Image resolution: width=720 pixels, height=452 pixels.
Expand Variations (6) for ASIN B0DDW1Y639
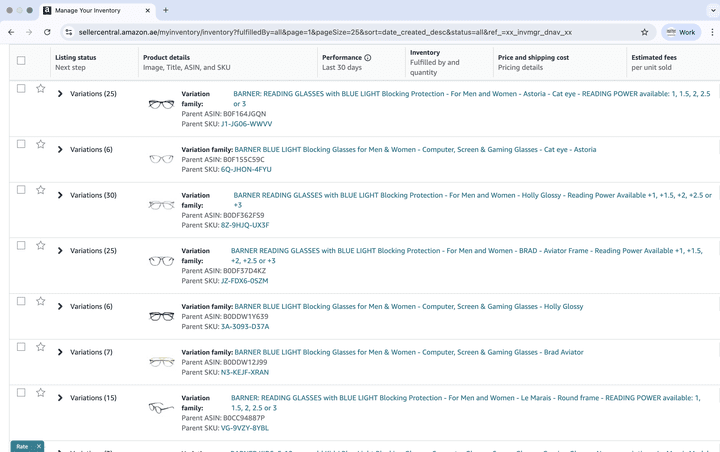point(60,306)
